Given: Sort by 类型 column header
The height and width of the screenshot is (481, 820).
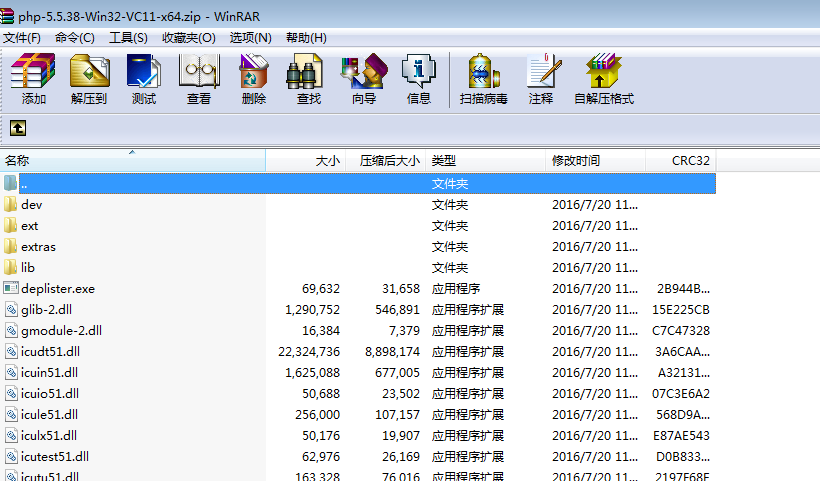Looking at the screenshot, I should (486, 161).
